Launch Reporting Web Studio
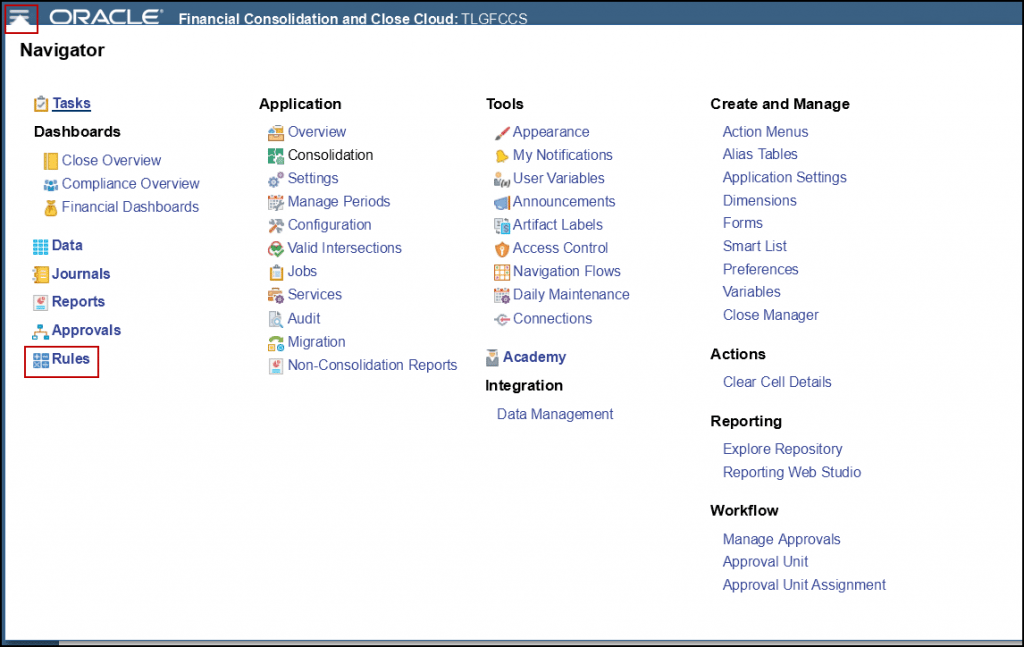 (x=792, y=472)
